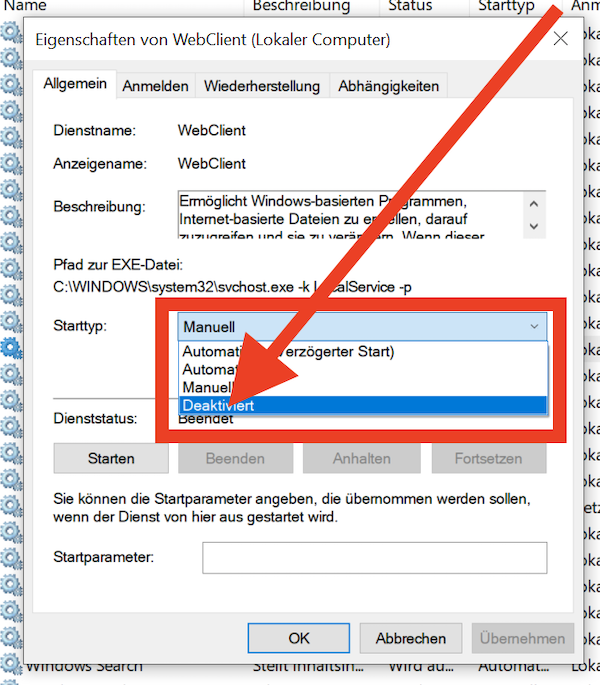The image size is (600, 685).
Task: Confirm with the OK button
Action: coord(299,638)
